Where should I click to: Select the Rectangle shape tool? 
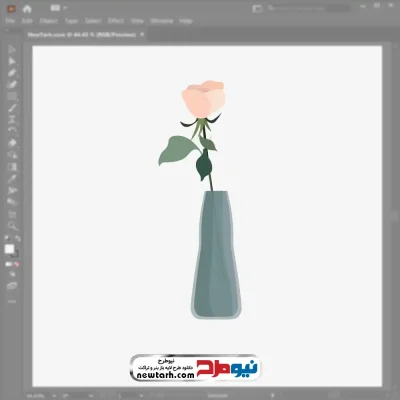click(12, 97)
